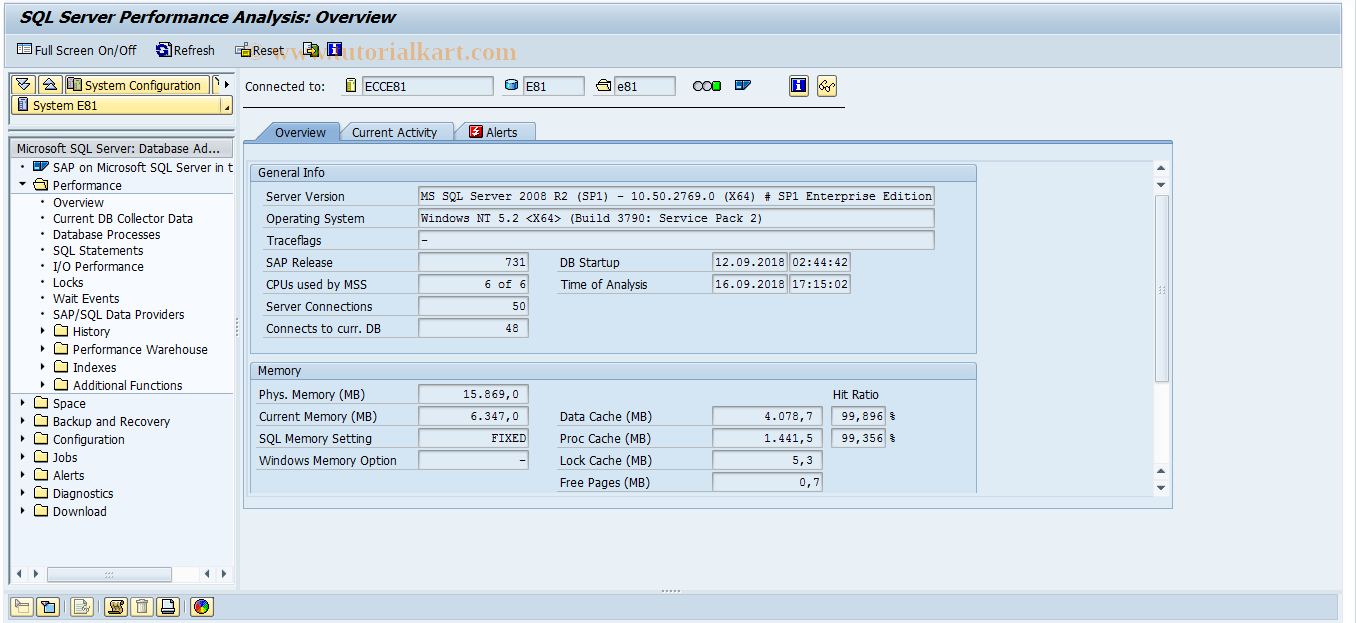
Task: Open Current DB Collector Data
Action: pos(123,218)
